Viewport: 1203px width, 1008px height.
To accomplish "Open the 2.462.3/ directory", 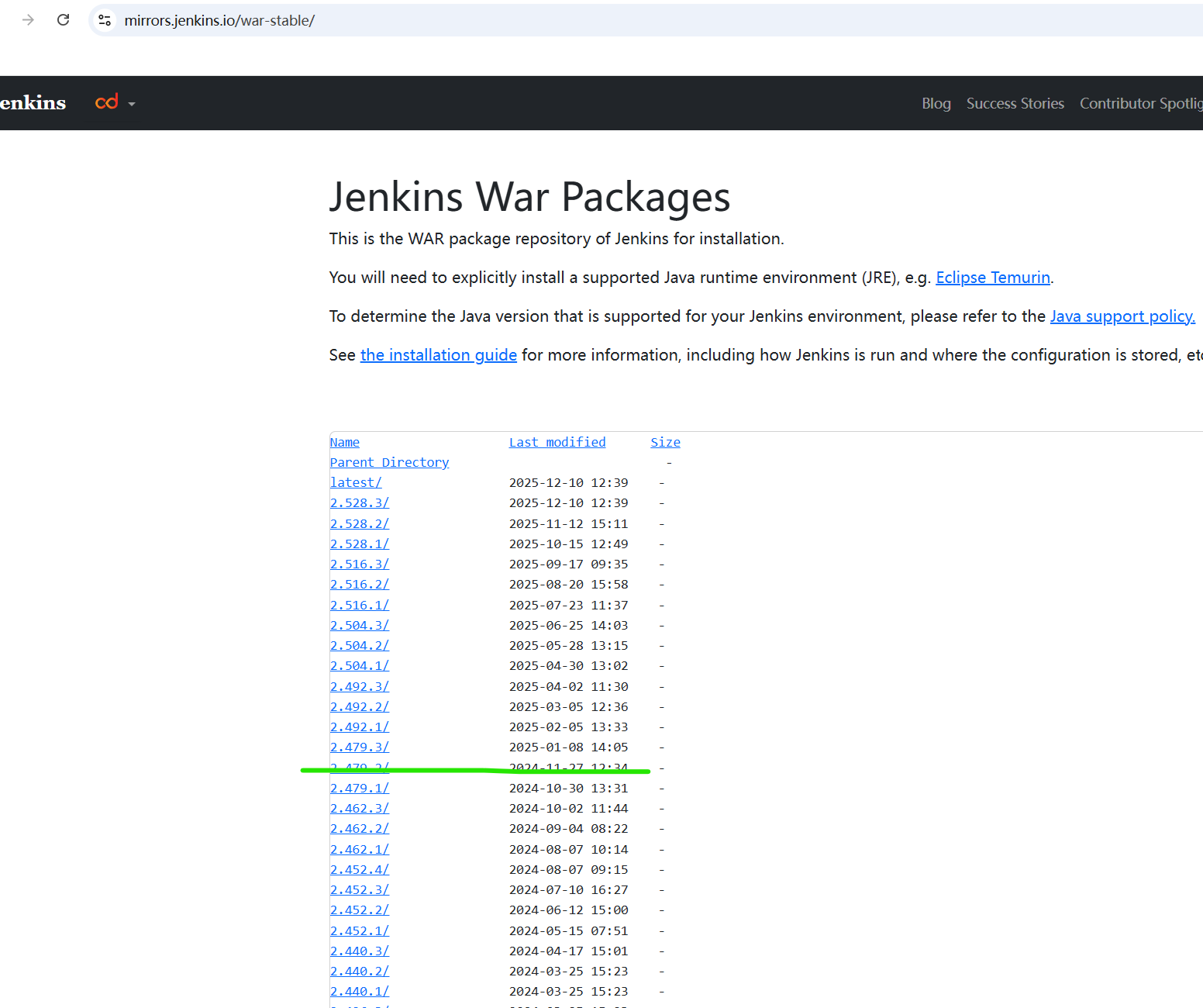I will 360,808.
